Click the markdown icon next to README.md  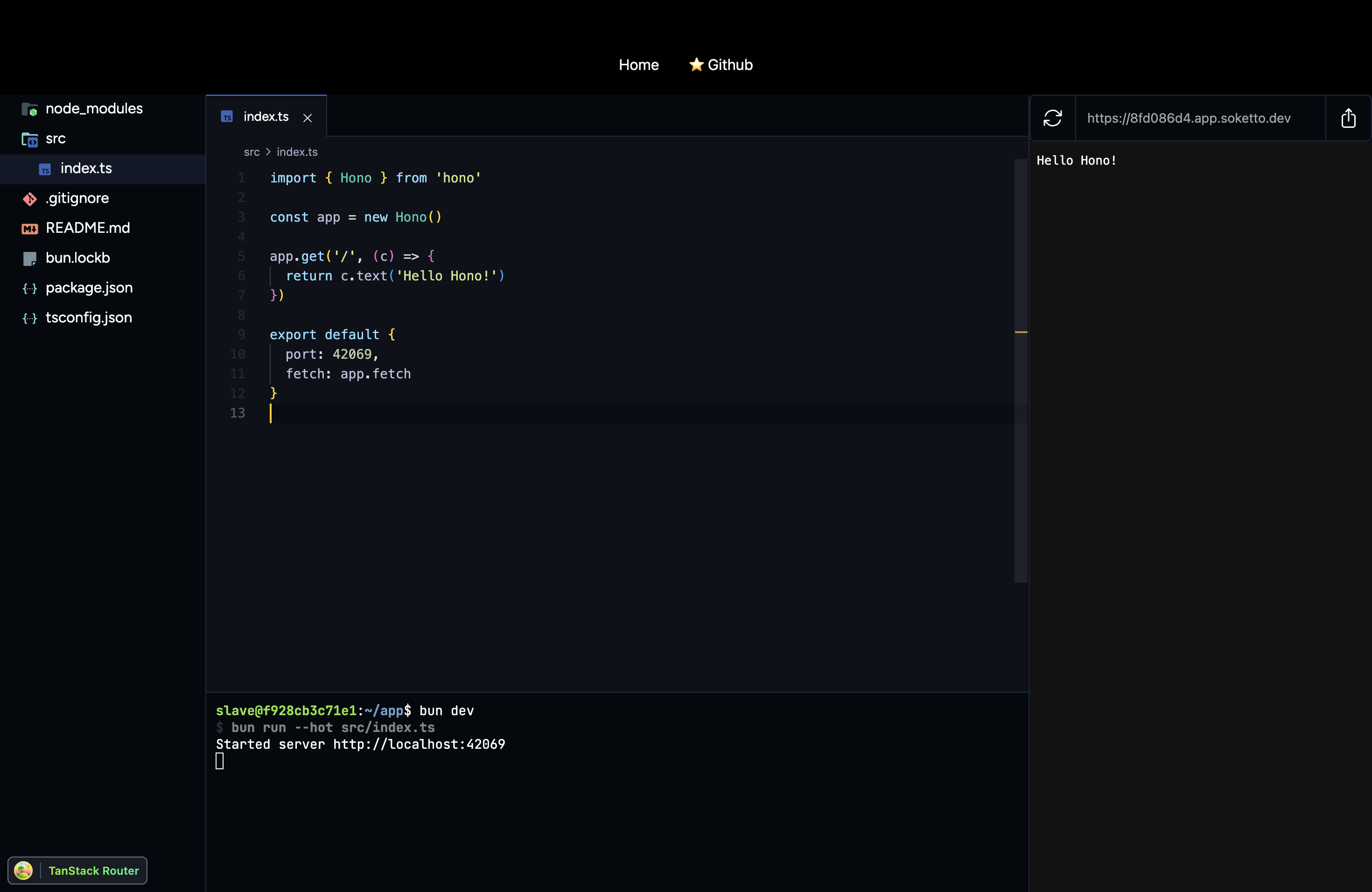click(x=29, y=229)
